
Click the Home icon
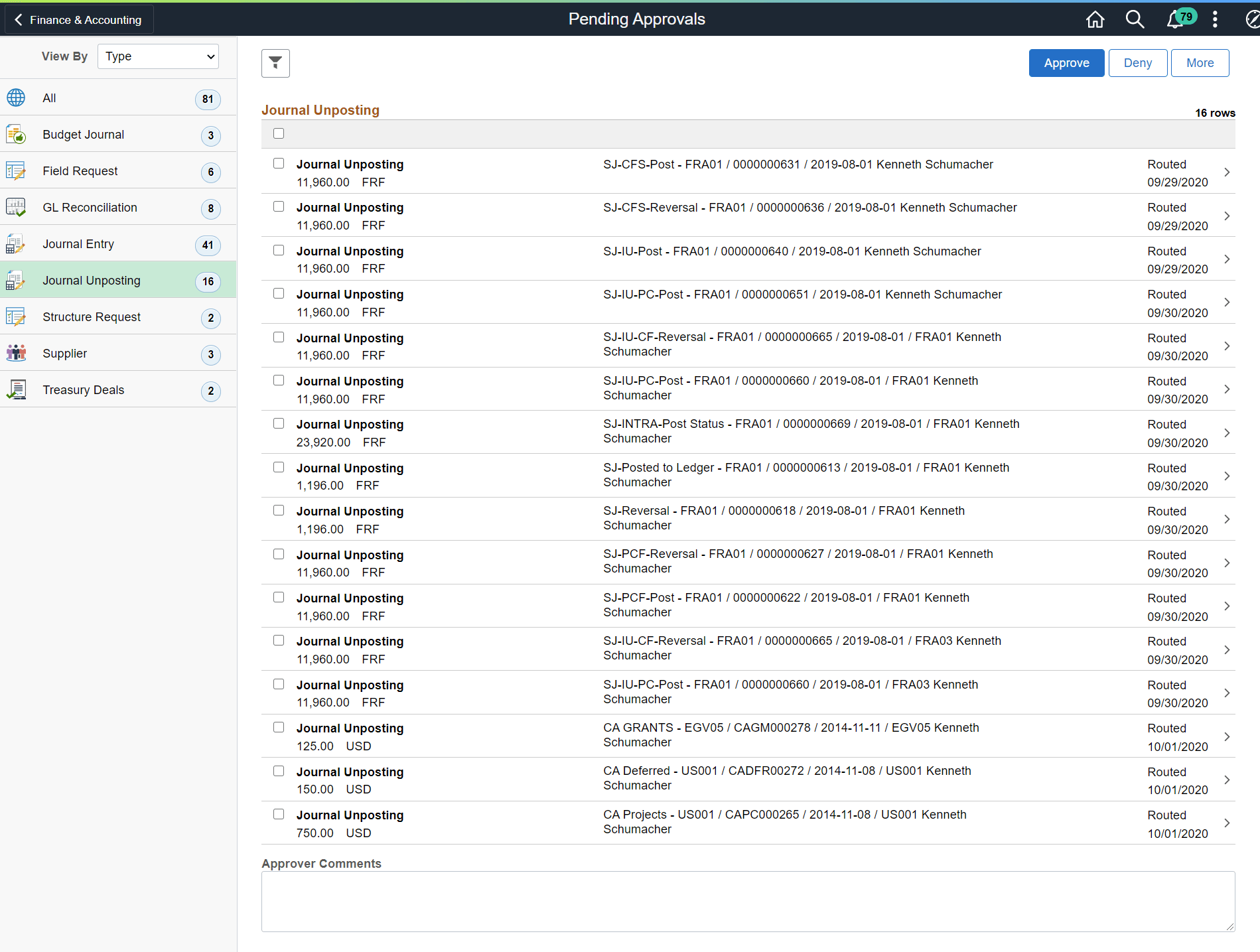pyautogui.click(x=1095, y=19)
